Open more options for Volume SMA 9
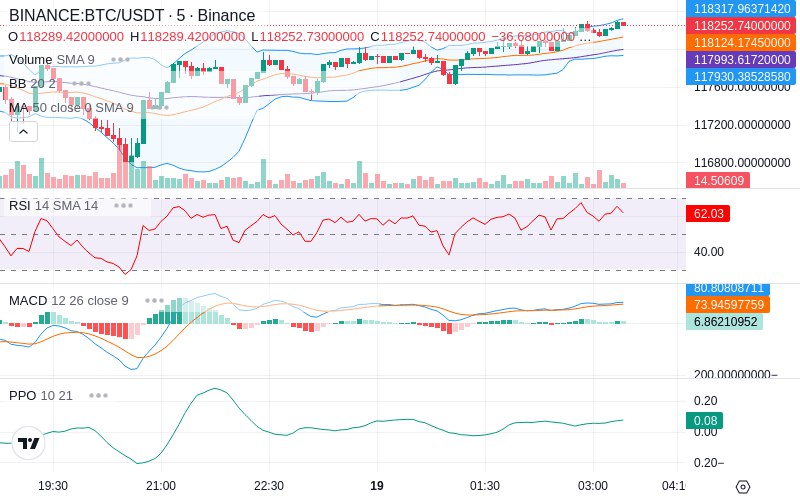 pos(120,60)
